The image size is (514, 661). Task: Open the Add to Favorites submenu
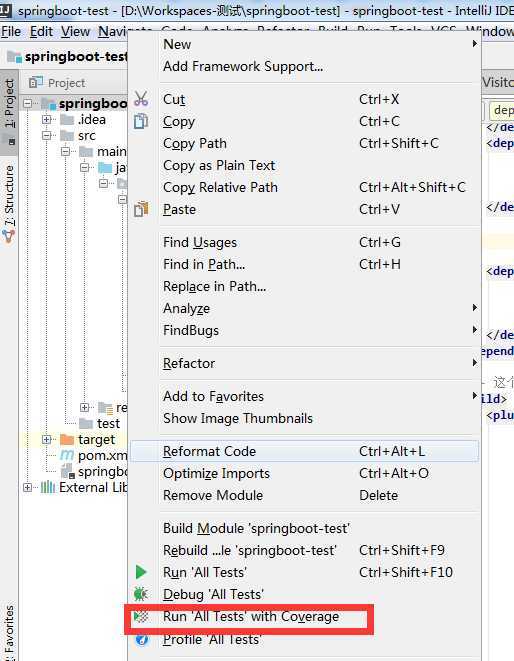(x=304, y=396)
